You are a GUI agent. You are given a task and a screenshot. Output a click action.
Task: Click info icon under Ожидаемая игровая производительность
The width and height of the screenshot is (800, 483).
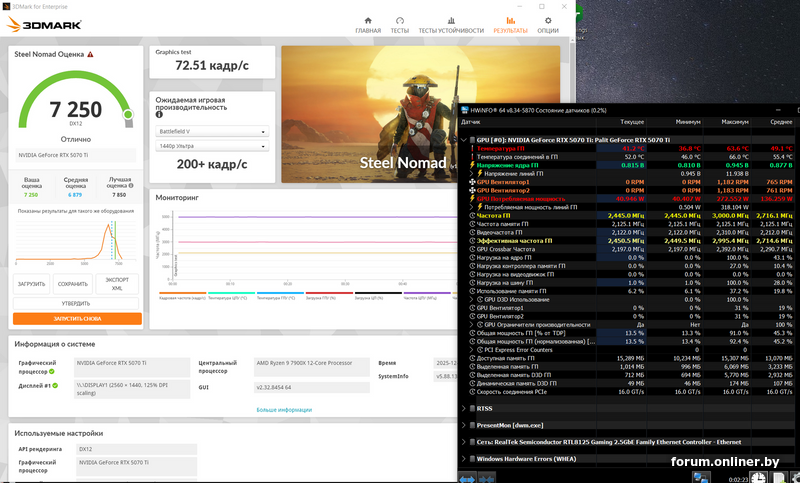[160, 115]
